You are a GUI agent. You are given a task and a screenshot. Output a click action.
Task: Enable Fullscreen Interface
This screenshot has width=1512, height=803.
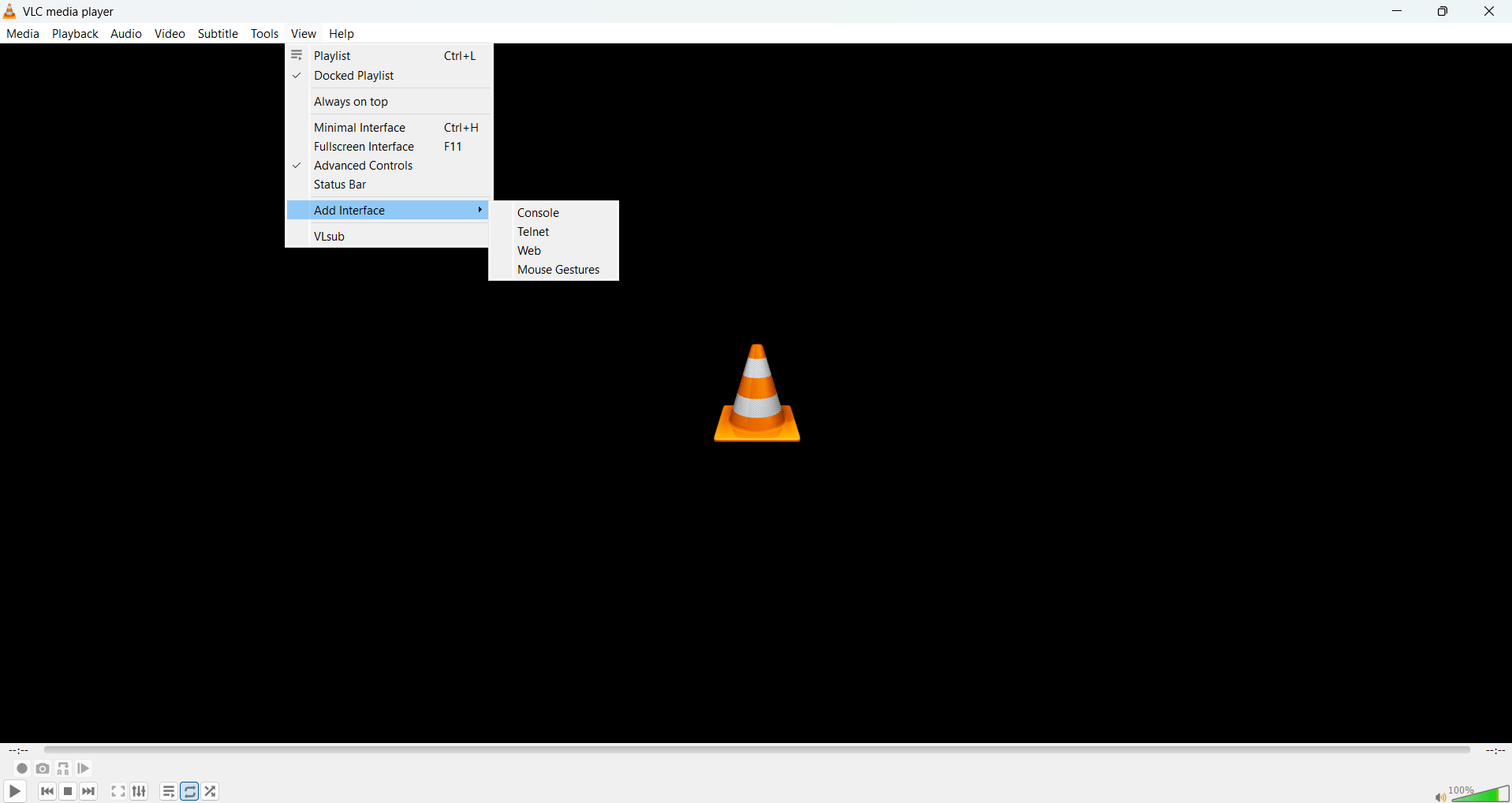(x=388, y=147)
